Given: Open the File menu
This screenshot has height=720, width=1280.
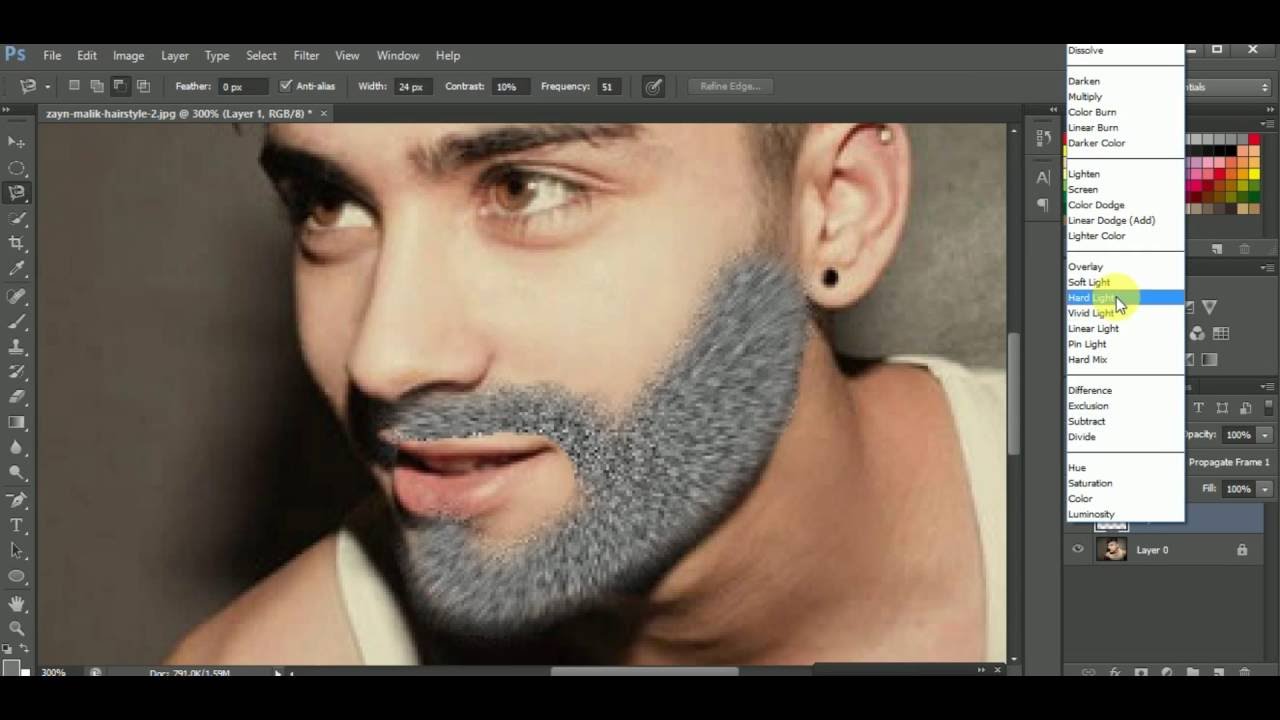Looking at the screenshot, I should click(x=52, y=55).
